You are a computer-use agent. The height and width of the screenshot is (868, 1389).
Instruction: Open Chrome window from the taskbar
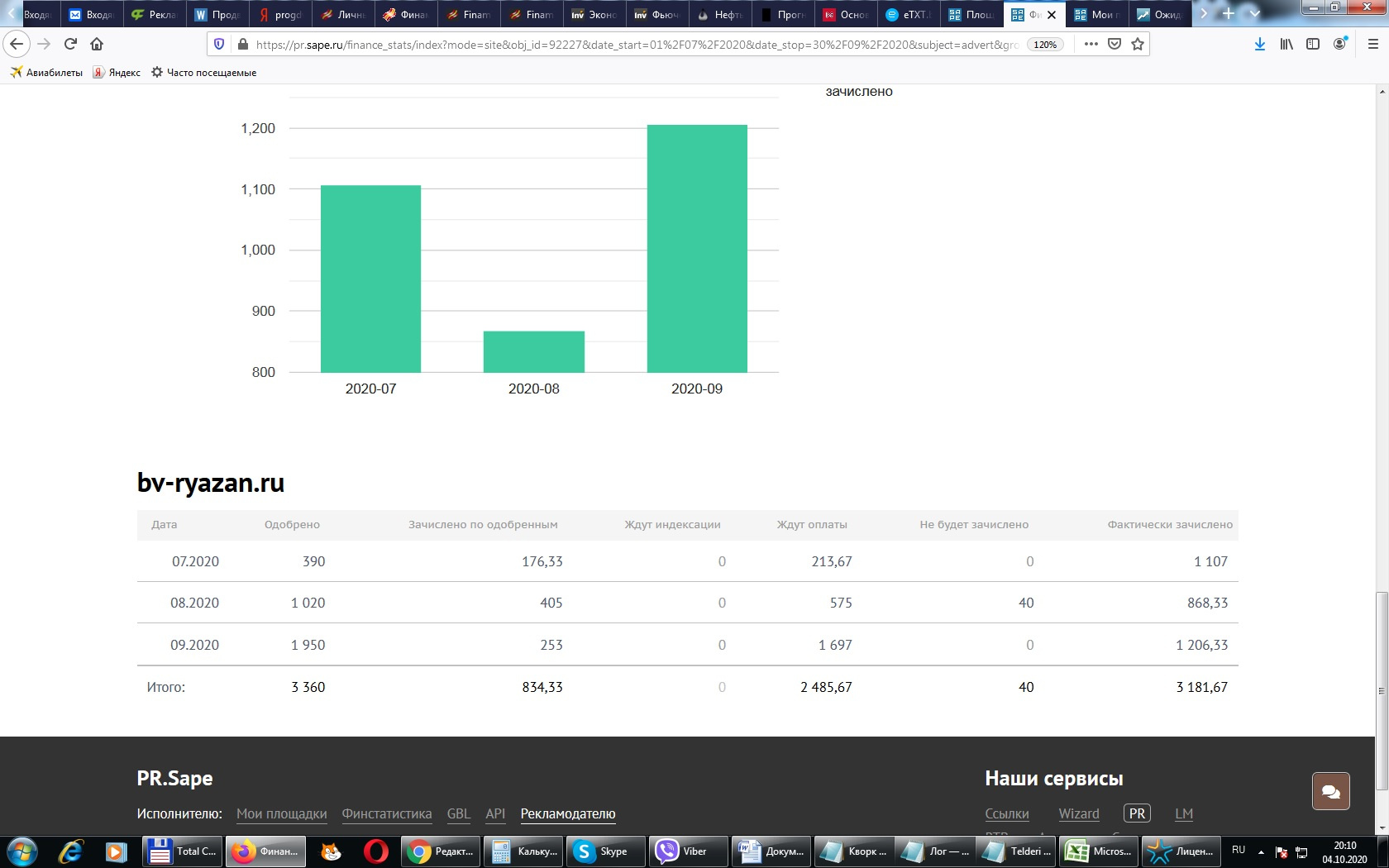[x=441, y=851]
